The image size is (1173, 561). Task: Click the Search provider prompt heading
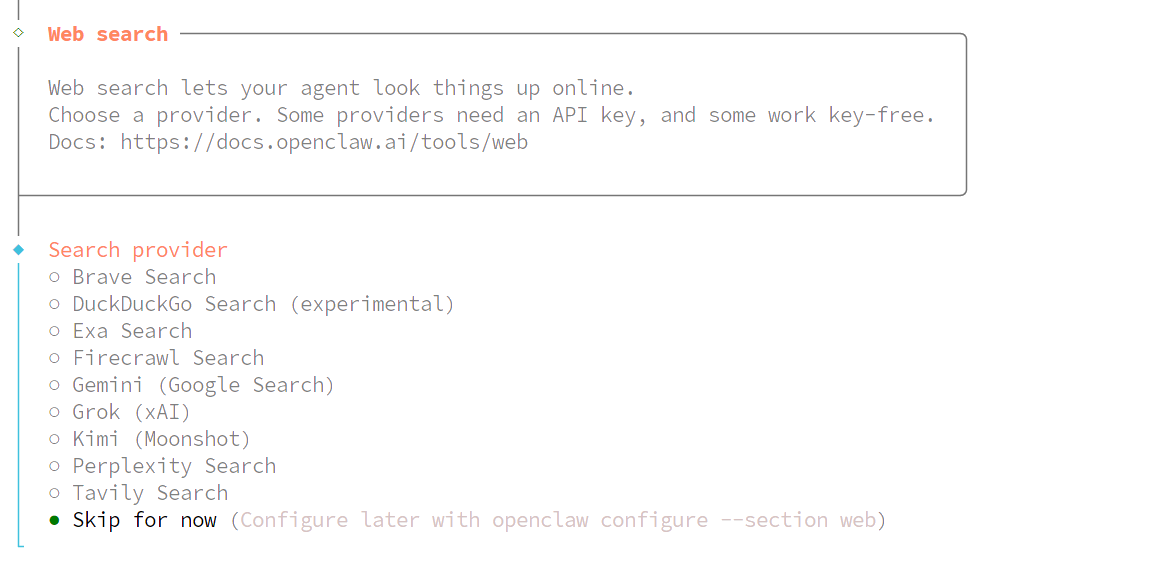(138, 250)
